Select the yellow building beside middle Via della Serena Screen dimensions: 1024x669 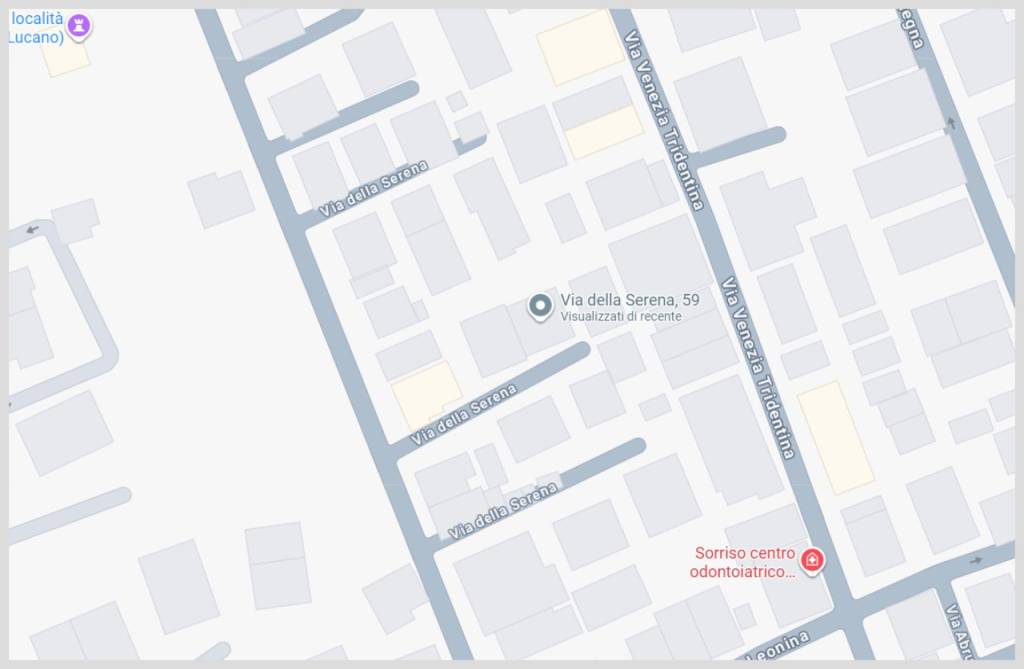click(x=426, y=394)
